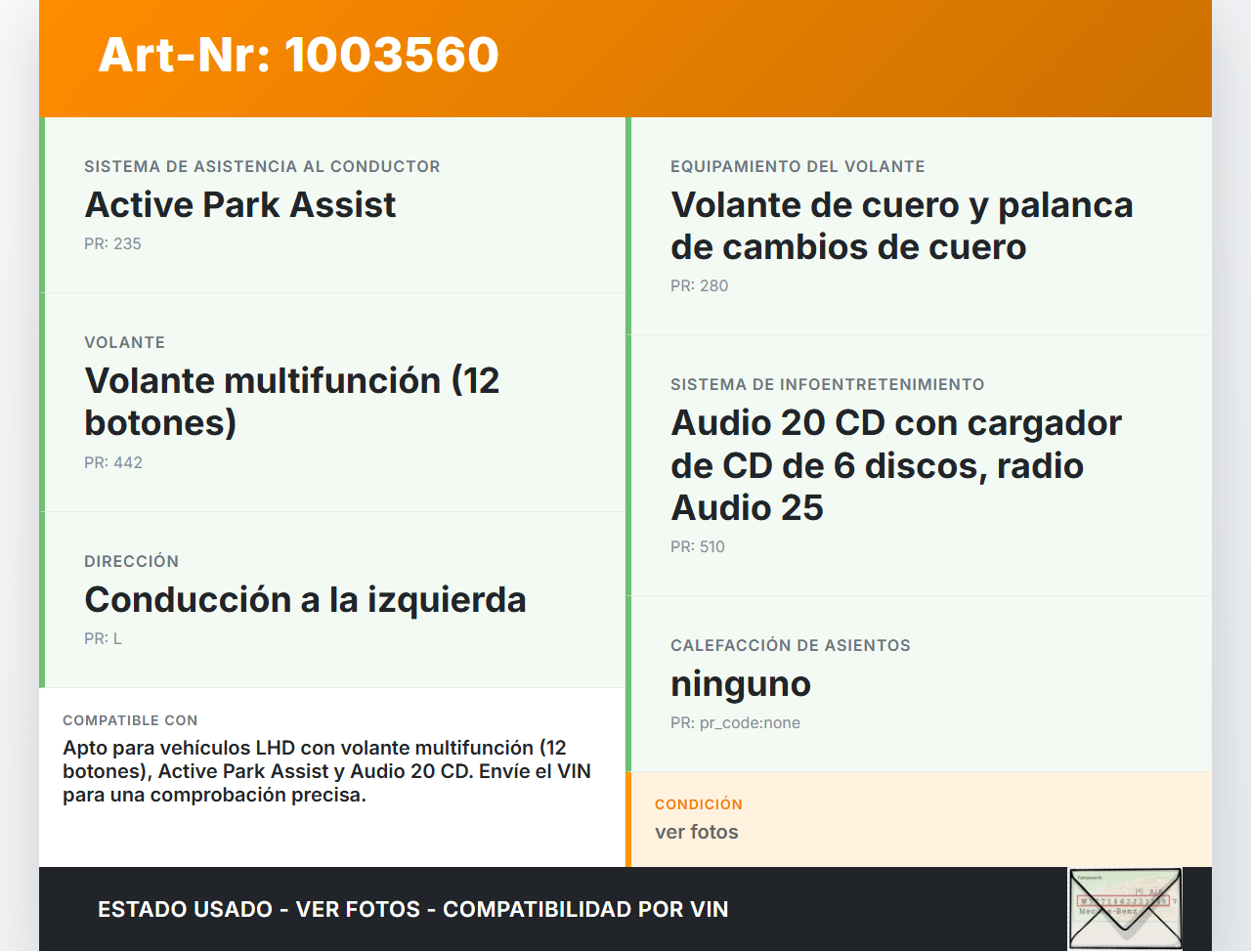Click the 'PR: L' code
Viewport: 1251px width, 952px height.
pyautogui.click(x=103, y=638)
